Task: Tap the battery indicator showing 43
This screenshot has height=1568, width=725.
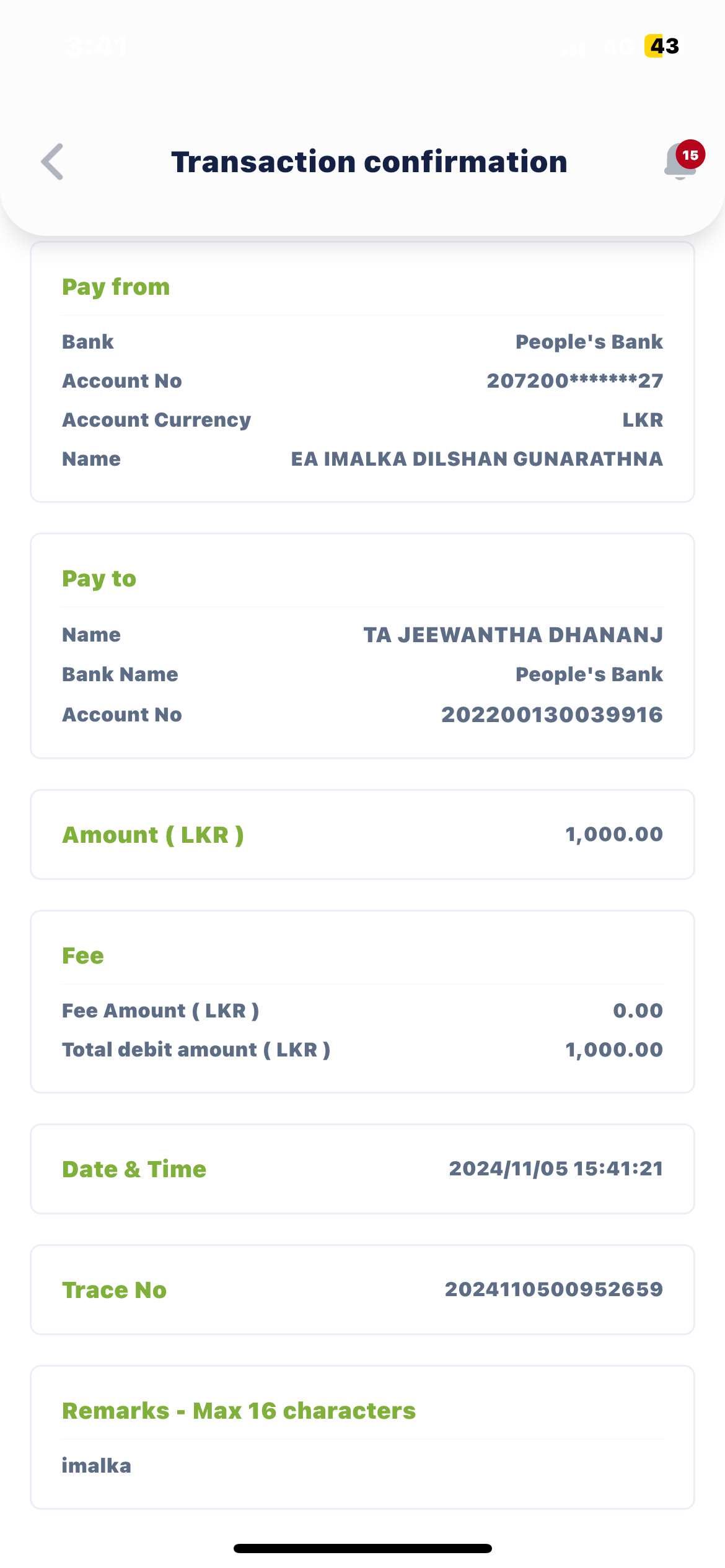Action: tap(662, 46)
